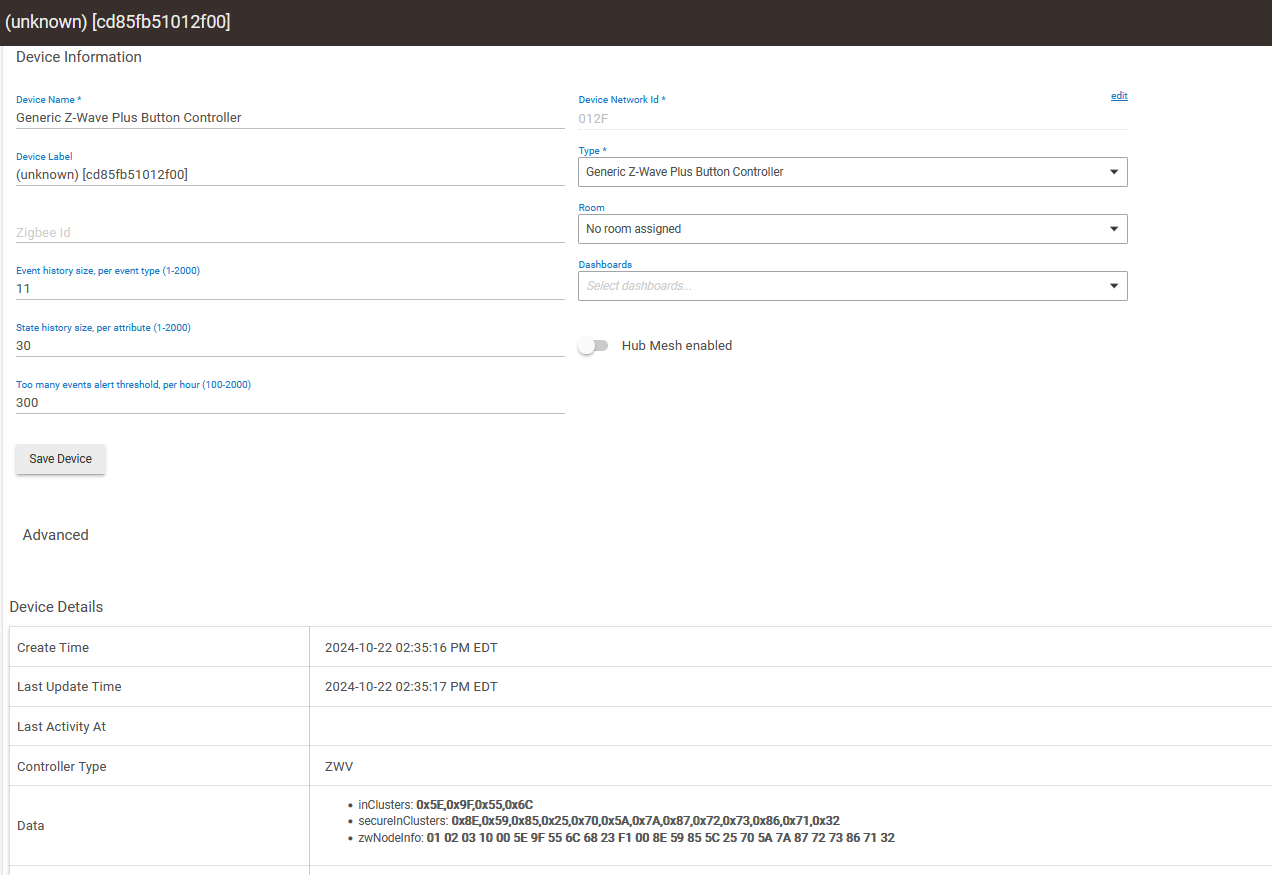Toggle the Hub Mesh enabled switch
This screenshot has width=1272, height=875.
[x=593, y=346]
